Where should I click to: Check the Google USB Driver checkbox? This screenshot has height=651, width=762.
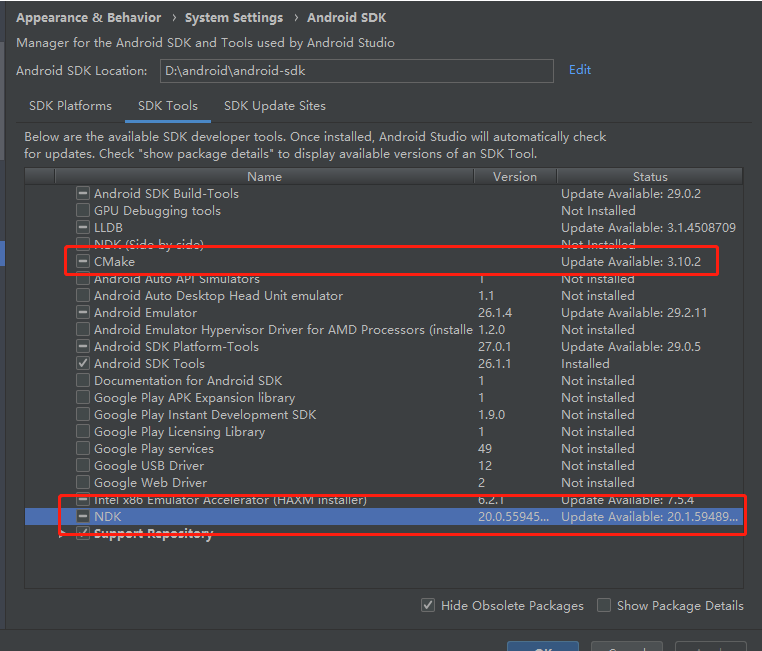[x=83, y=466]
